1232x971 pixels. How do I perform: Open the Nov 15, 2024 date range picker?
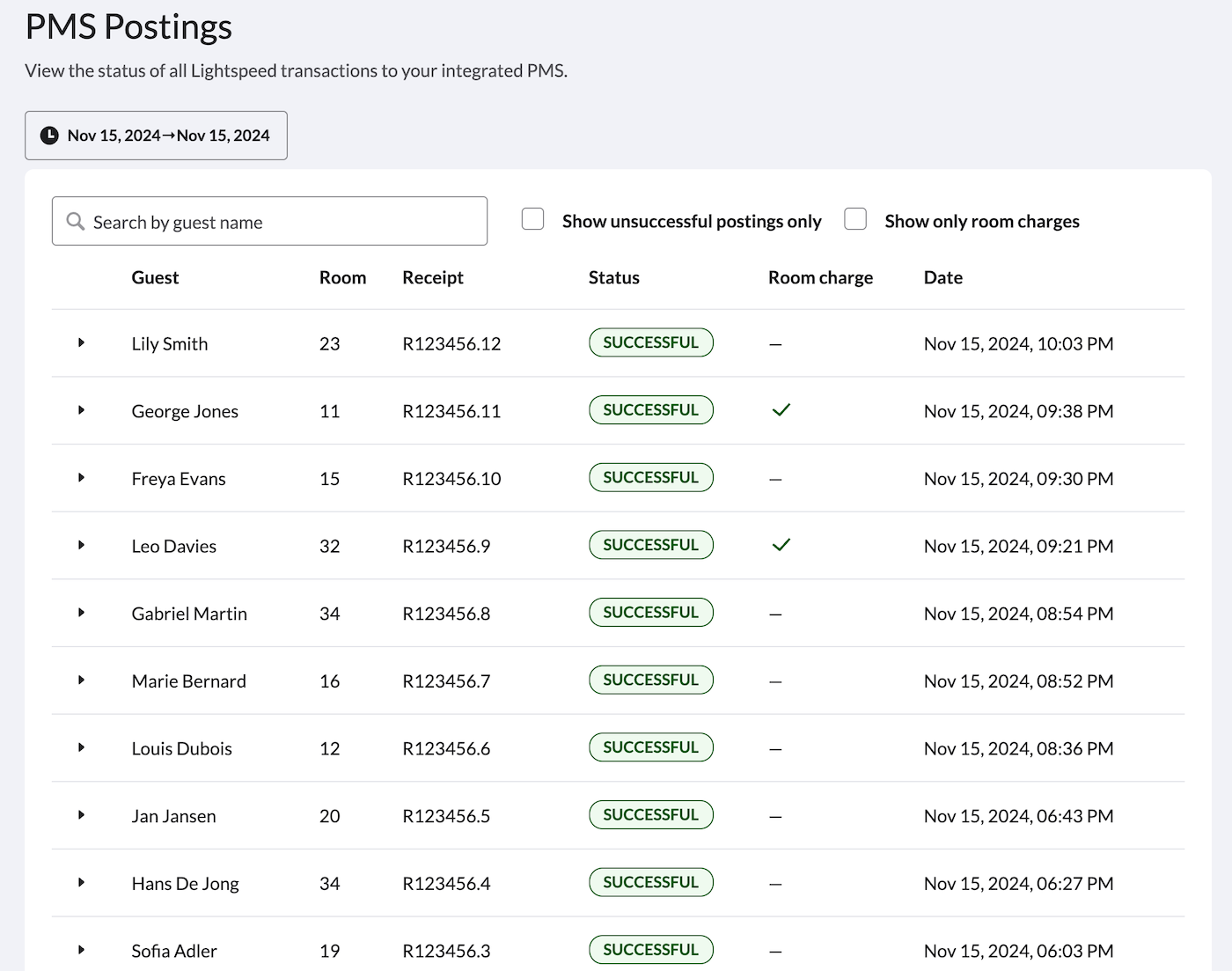click(157, 136)
